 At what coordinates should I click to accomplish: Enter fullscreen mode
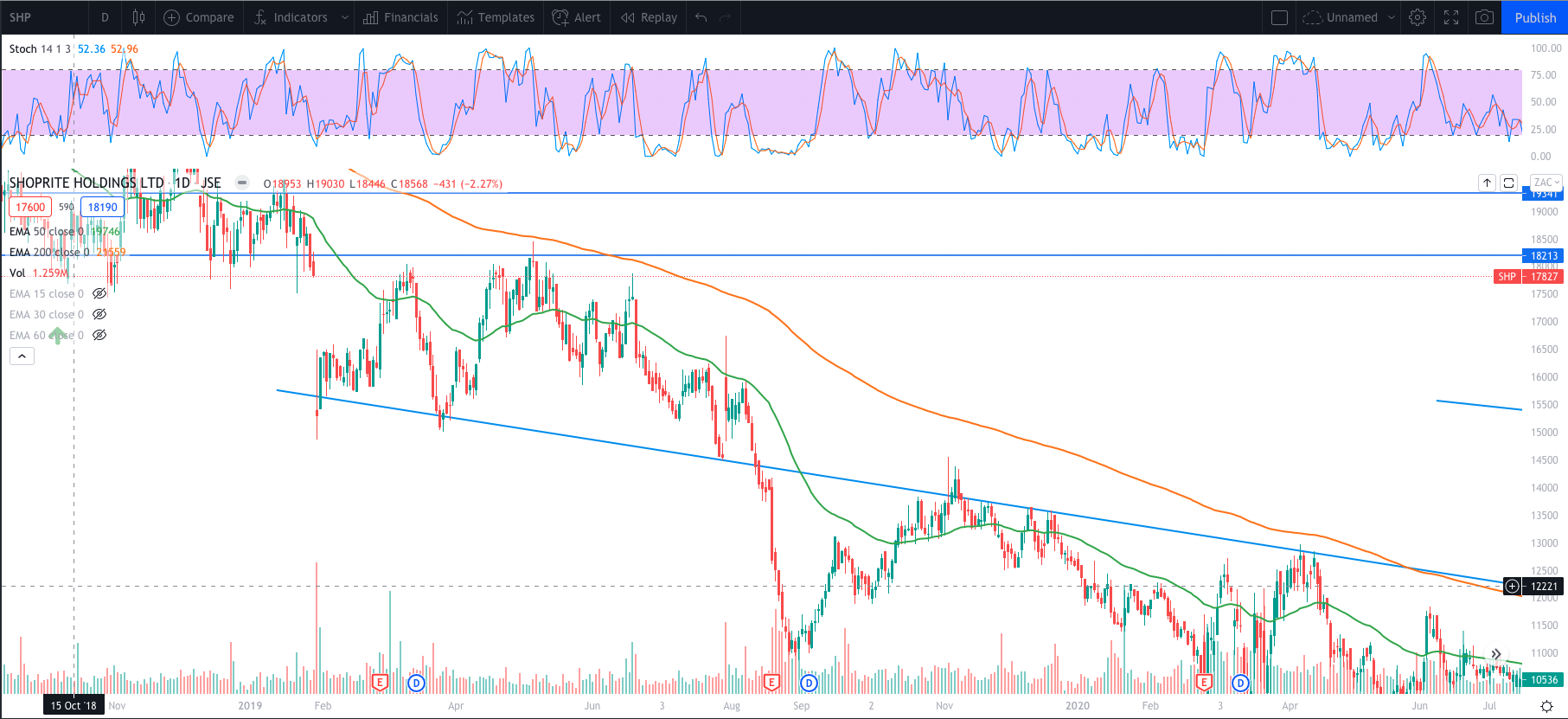pyautogui.click(x=1451, y=17)
